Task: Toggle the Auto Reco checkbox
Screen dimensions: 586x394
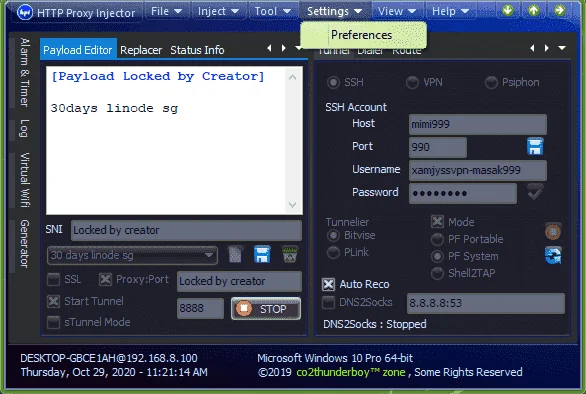Action: [x=329, y=284]
